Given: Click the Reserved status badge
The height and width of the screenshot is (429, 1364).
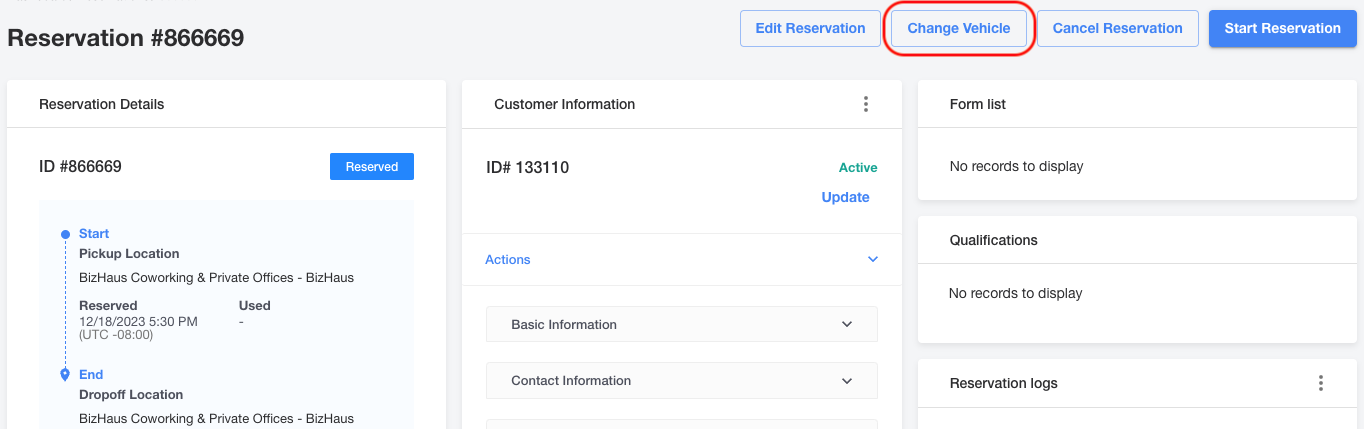Looking at the screenshot, I should [x=372, y=167].
